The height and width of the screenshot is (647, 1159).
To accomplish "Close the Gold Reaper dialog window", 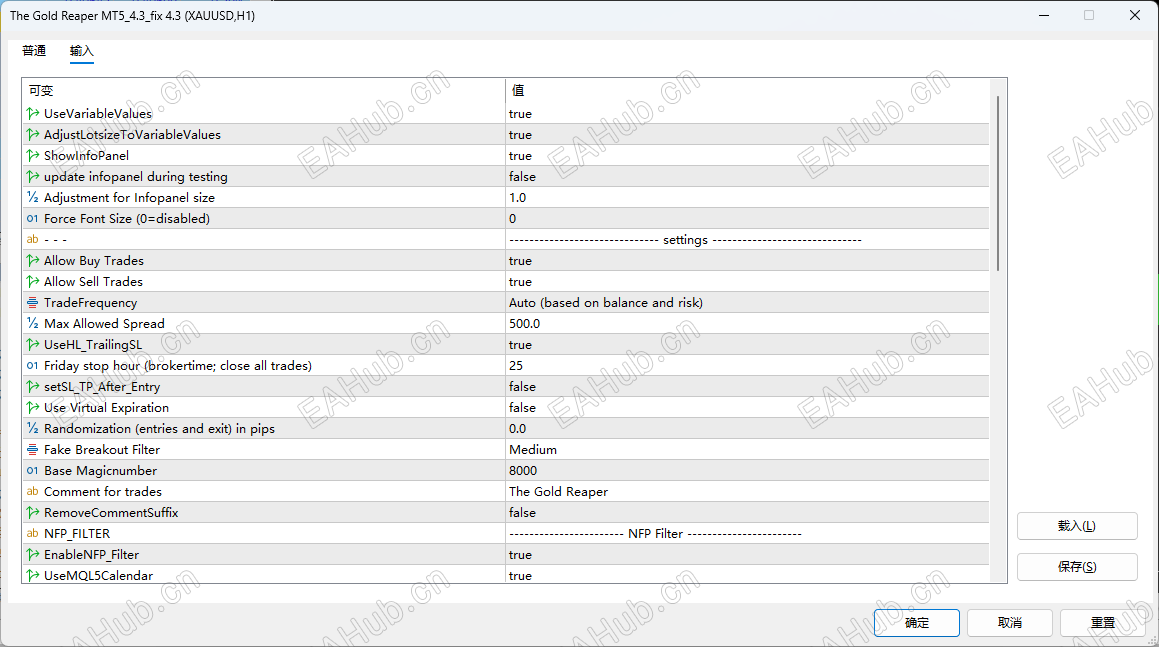I will coord(1135,15).
